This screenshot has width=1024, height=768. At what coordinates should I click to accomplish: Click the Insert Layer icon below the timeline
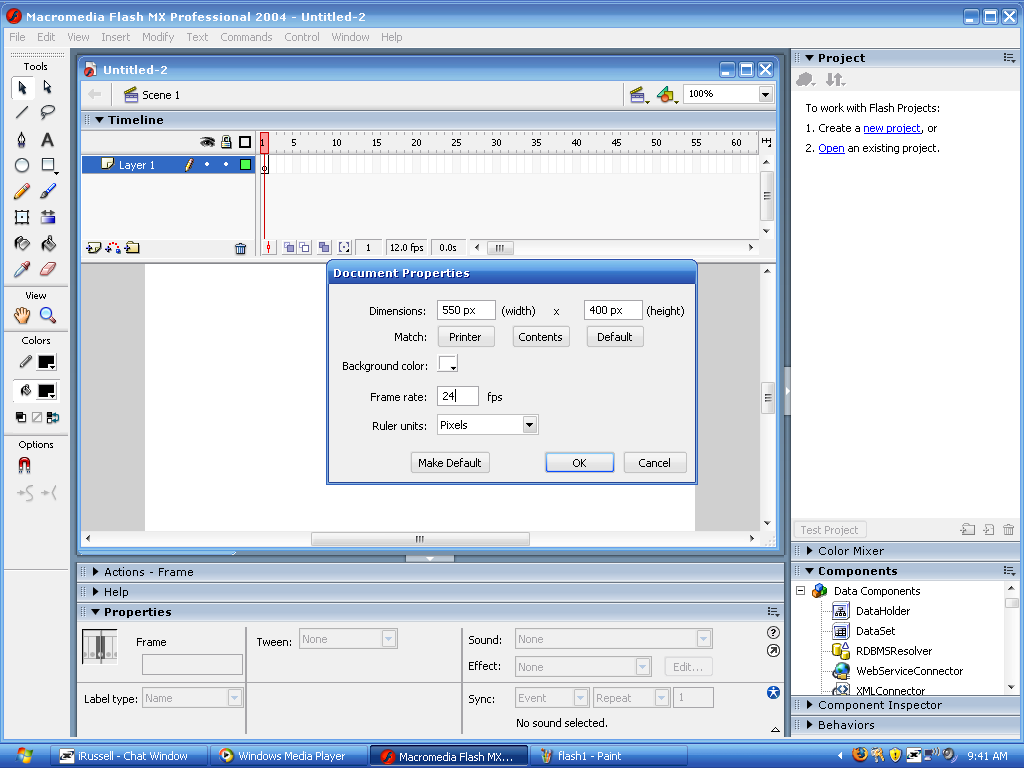pyautogui.click(x=94, y=247)
